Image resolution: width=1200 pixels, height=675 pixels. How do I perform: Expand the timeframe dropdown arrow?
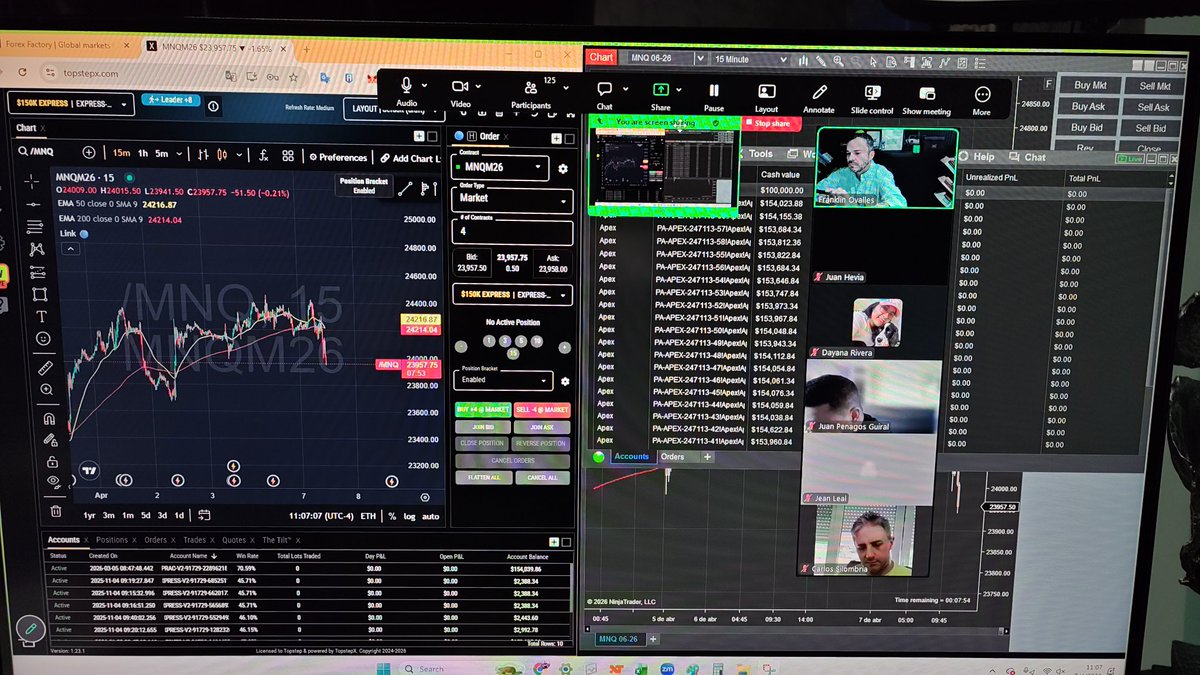point(180,154)
